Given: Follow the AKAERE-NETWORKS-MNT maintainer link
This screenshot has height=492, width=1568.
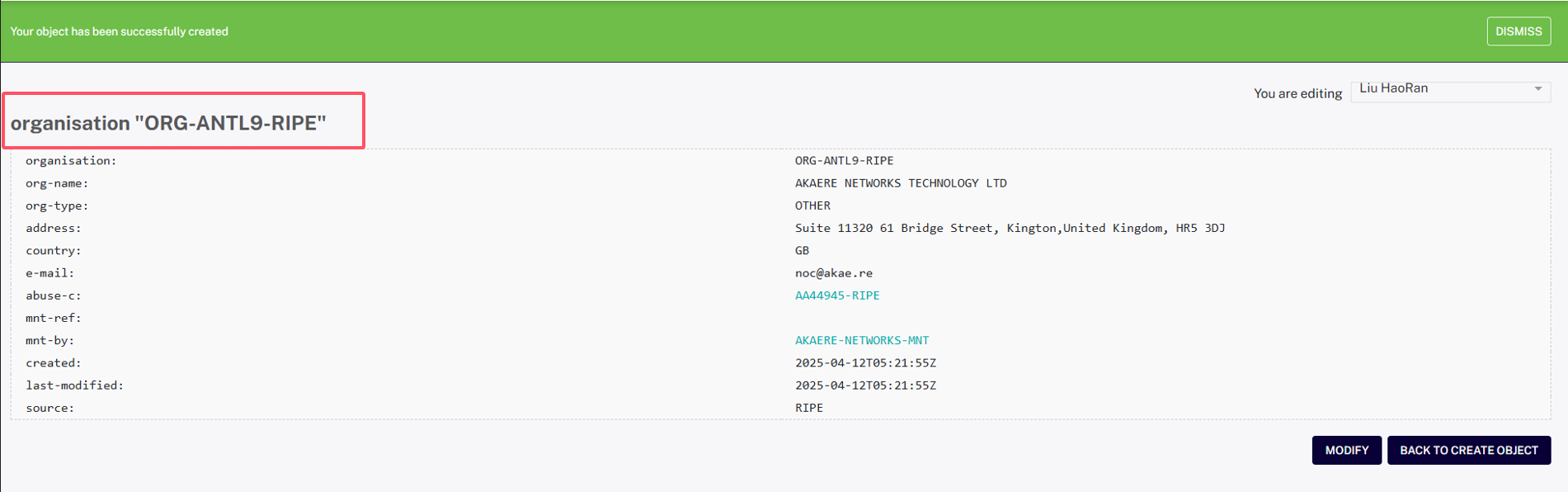Looking at the screenshot, I should tap(861, 340).
